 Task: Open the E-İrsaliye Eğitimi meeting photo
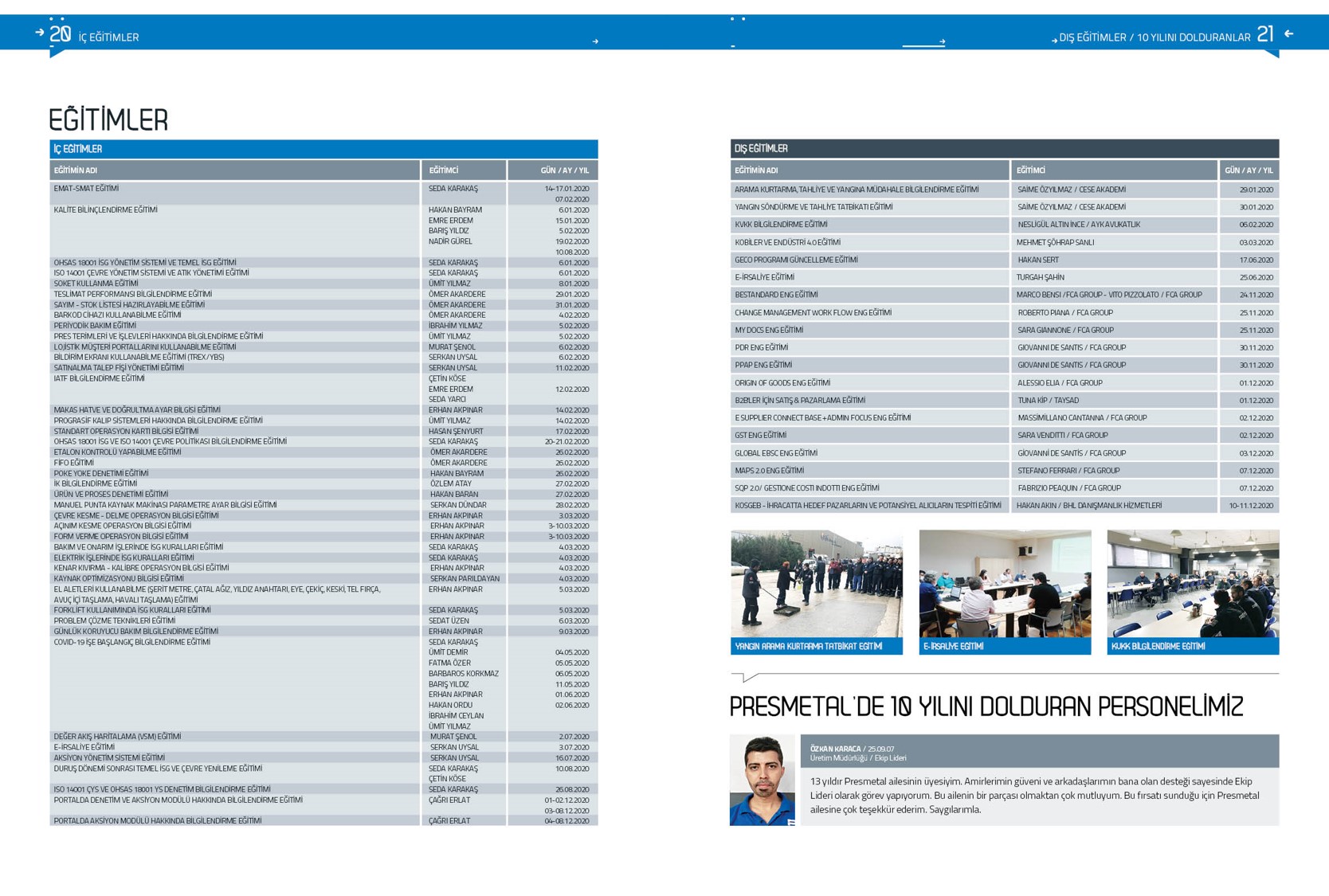pos(1004,584)
